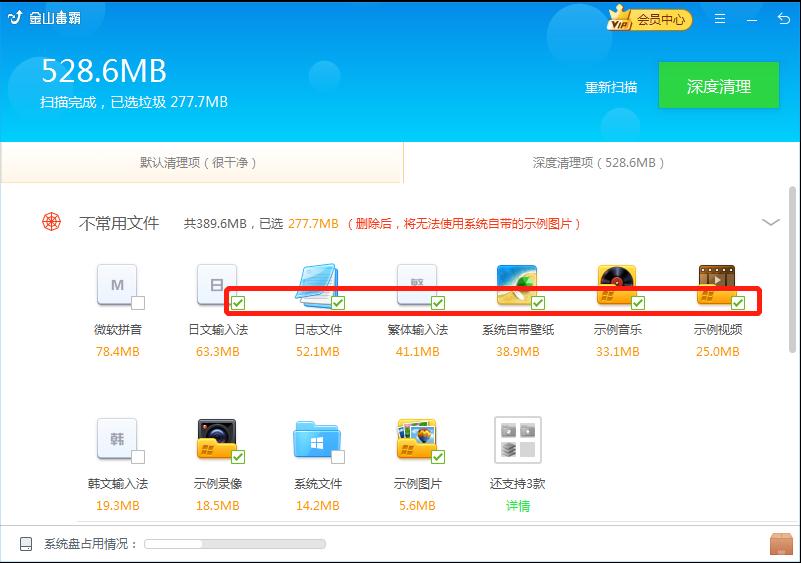
Task: Click the 63.3MB size under 日文输入法
Action: click(x=218, y=351)
